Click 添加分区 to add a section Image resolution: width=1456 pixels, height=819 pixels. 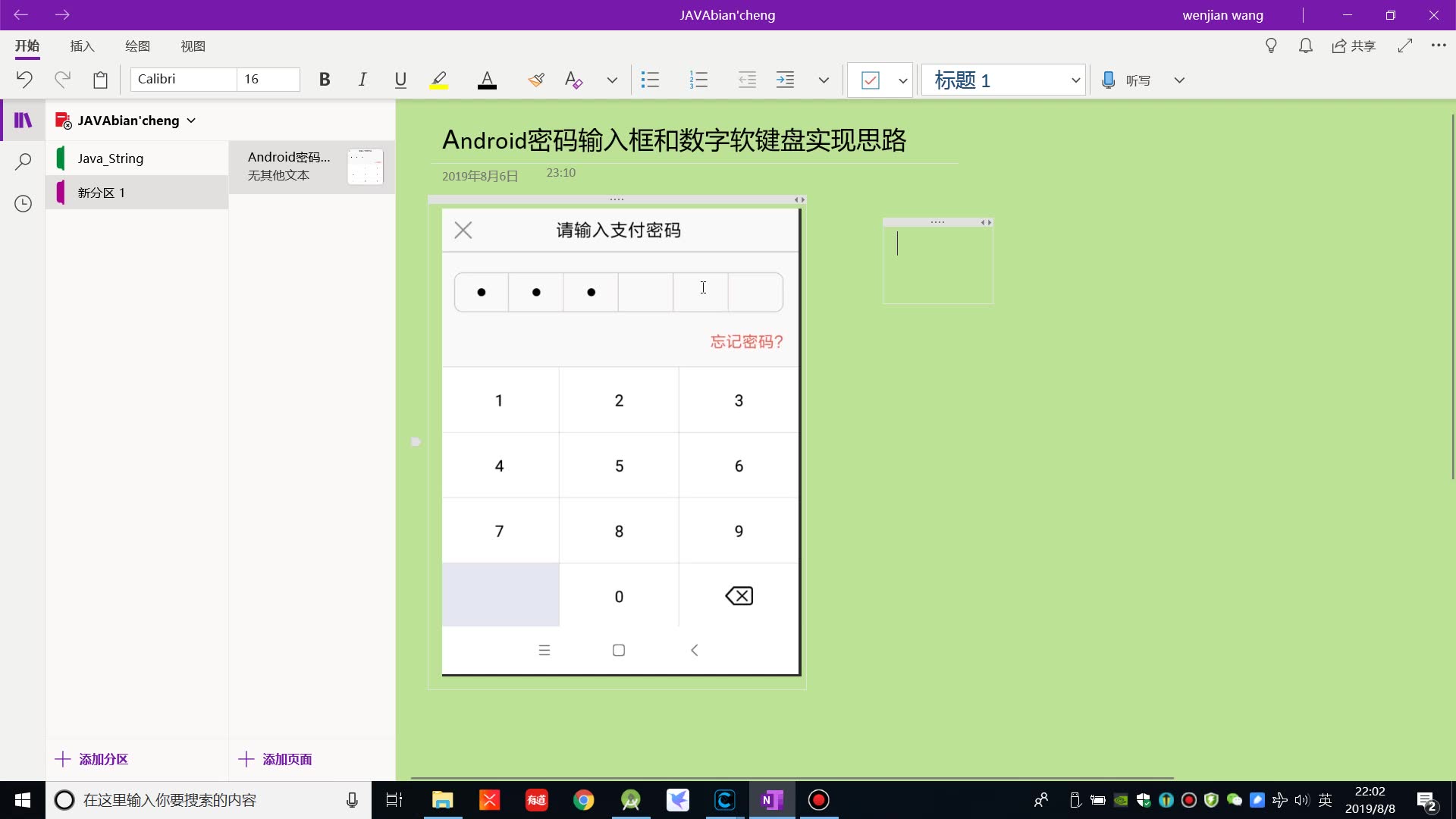pyautogui.click(x=93, y=759)
